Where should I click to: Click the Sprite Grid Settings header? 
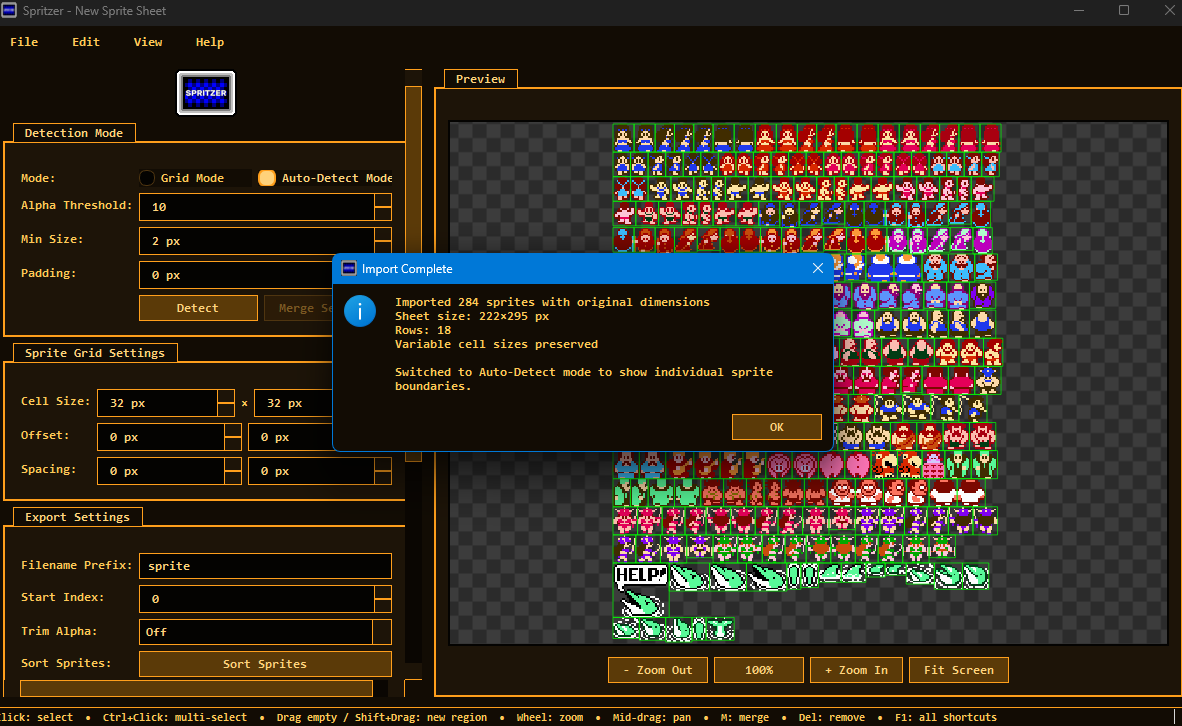tap(95, 353)
